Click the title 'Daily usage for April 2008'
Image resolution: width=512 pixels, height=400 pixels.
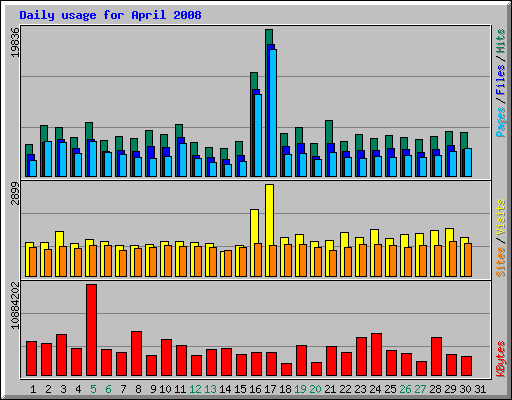pos(110,16)
